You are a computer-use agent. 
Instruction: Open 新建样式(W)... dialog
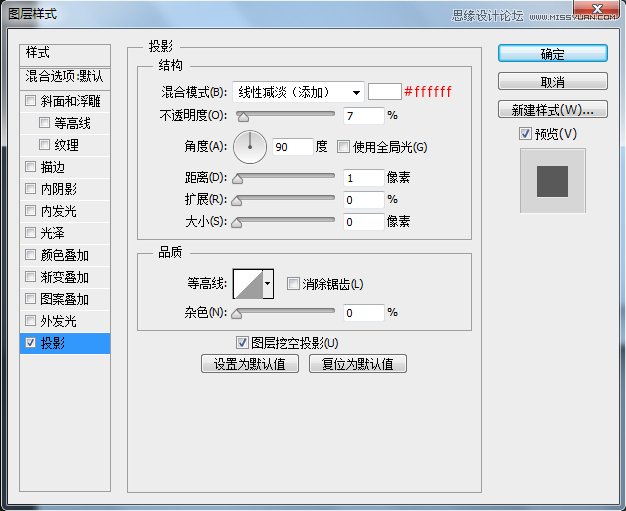(x=553, y=109)
